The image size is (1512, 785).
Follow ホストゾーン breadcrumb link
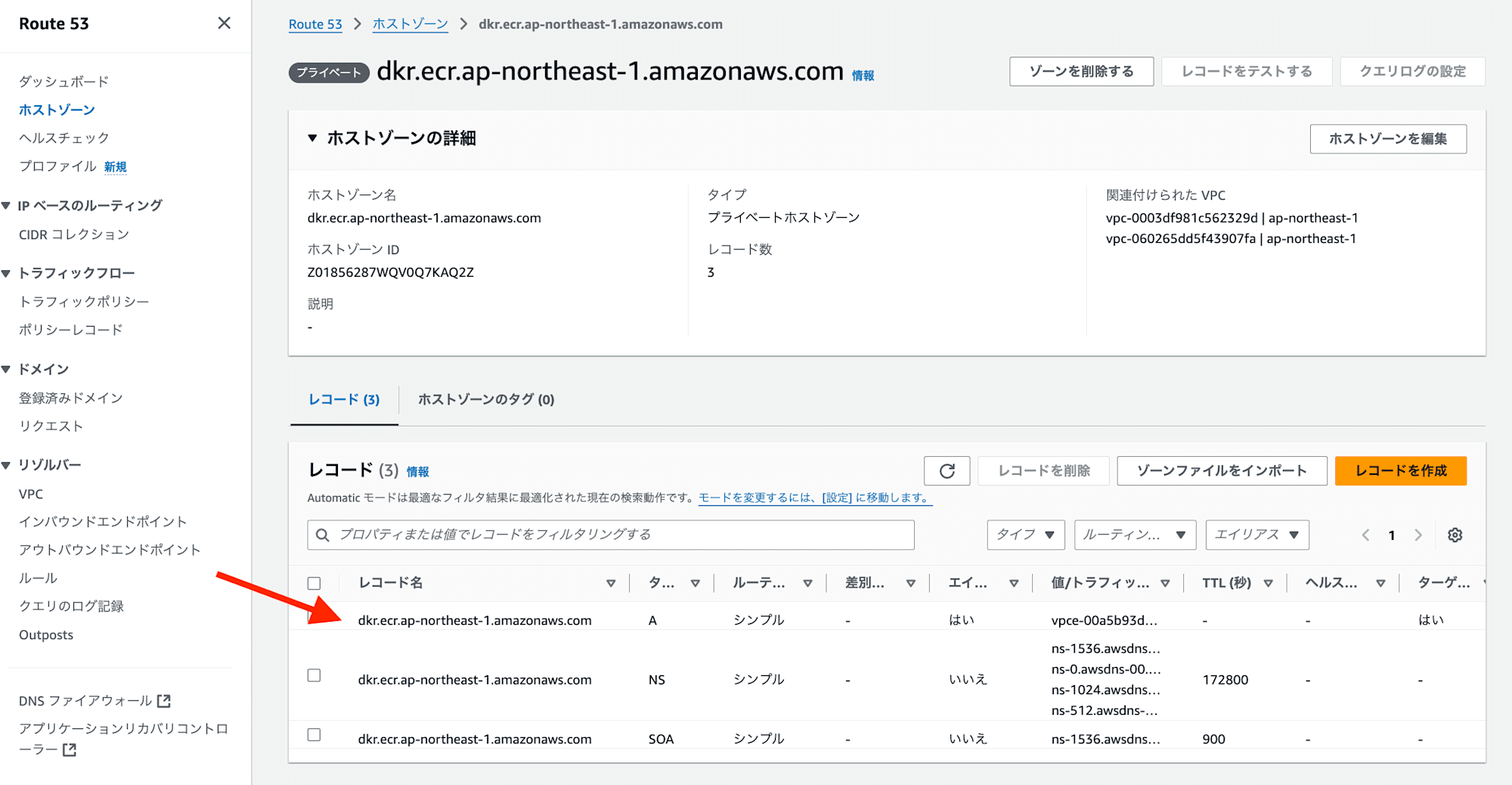point(411,24)
